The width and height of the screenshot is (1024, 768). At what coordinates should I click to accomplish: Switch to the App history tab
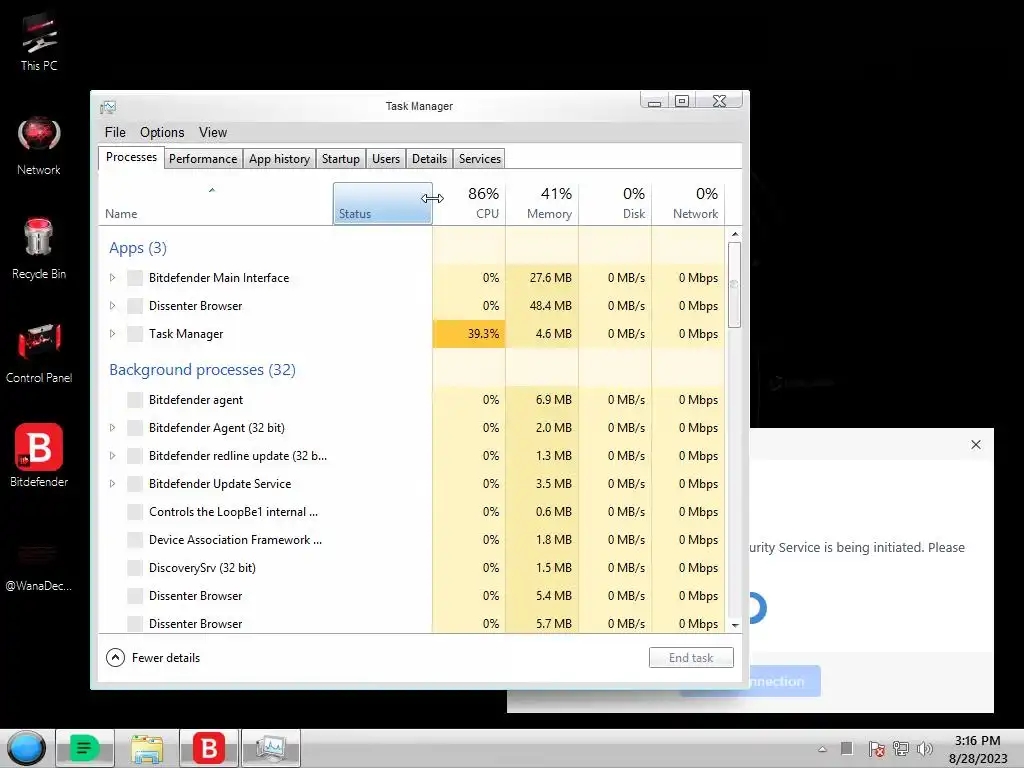pyautogui.click(x=280, y=159)
